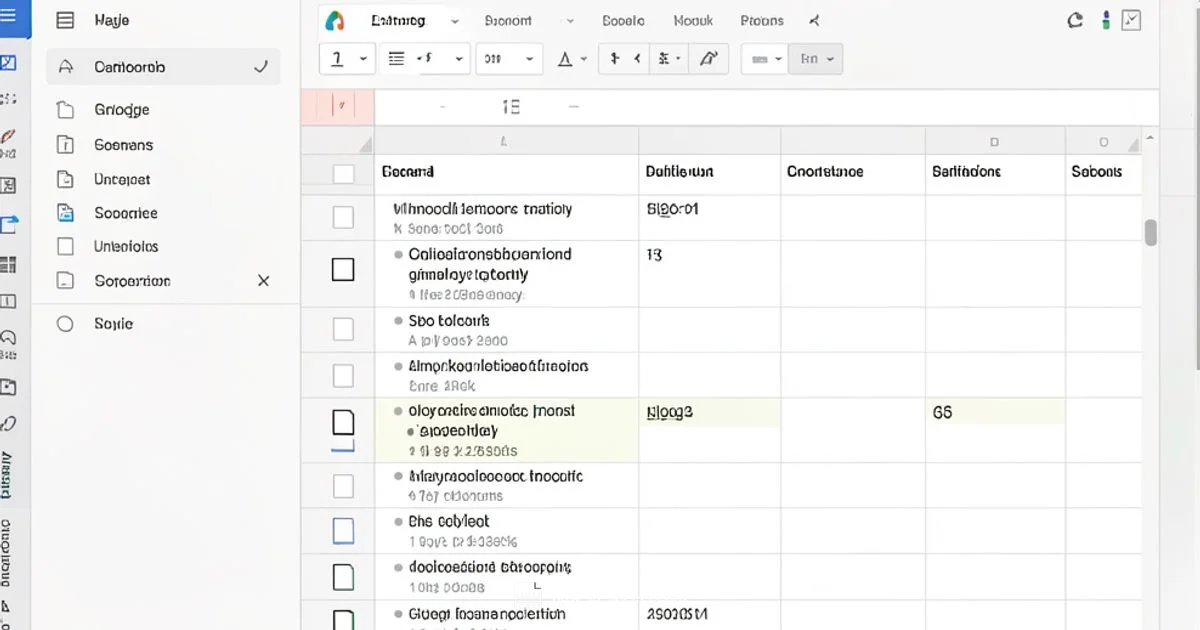Select the format painter pen icon
The height and width of the screenshot is (630, 1200).
[x=709, y=58]
